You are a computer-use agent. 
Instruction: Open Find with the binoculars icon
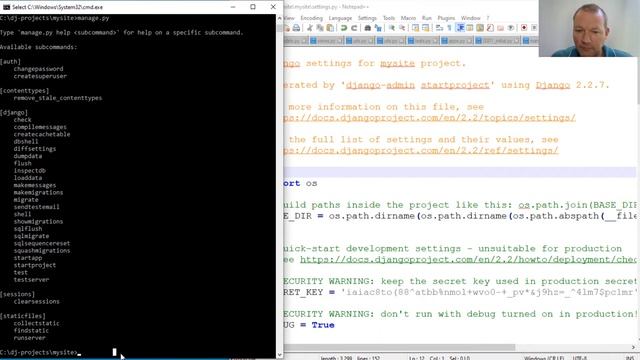[367, 28]
